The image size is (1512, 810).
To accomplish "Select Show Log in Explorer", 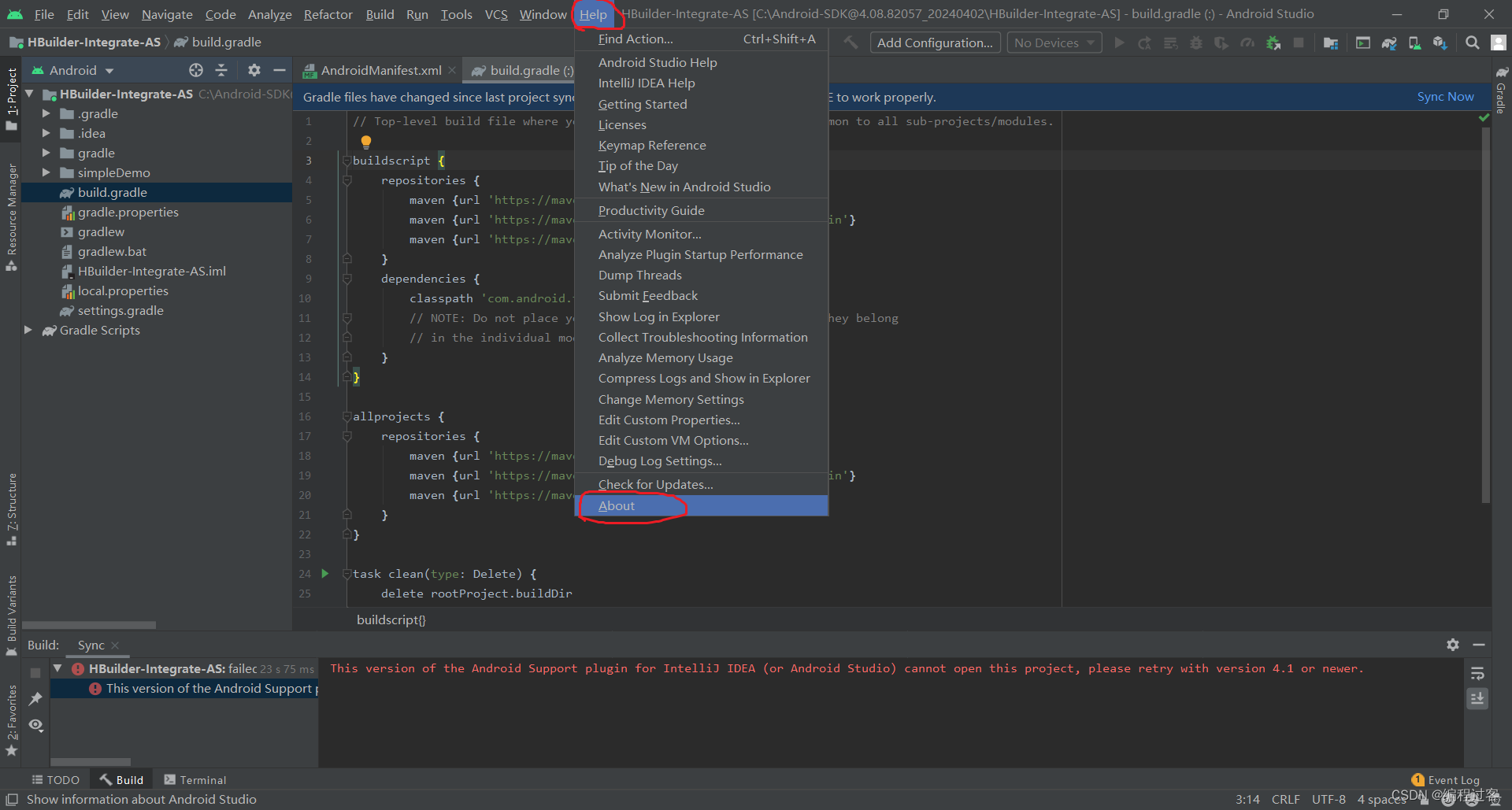I will (701, 316).
